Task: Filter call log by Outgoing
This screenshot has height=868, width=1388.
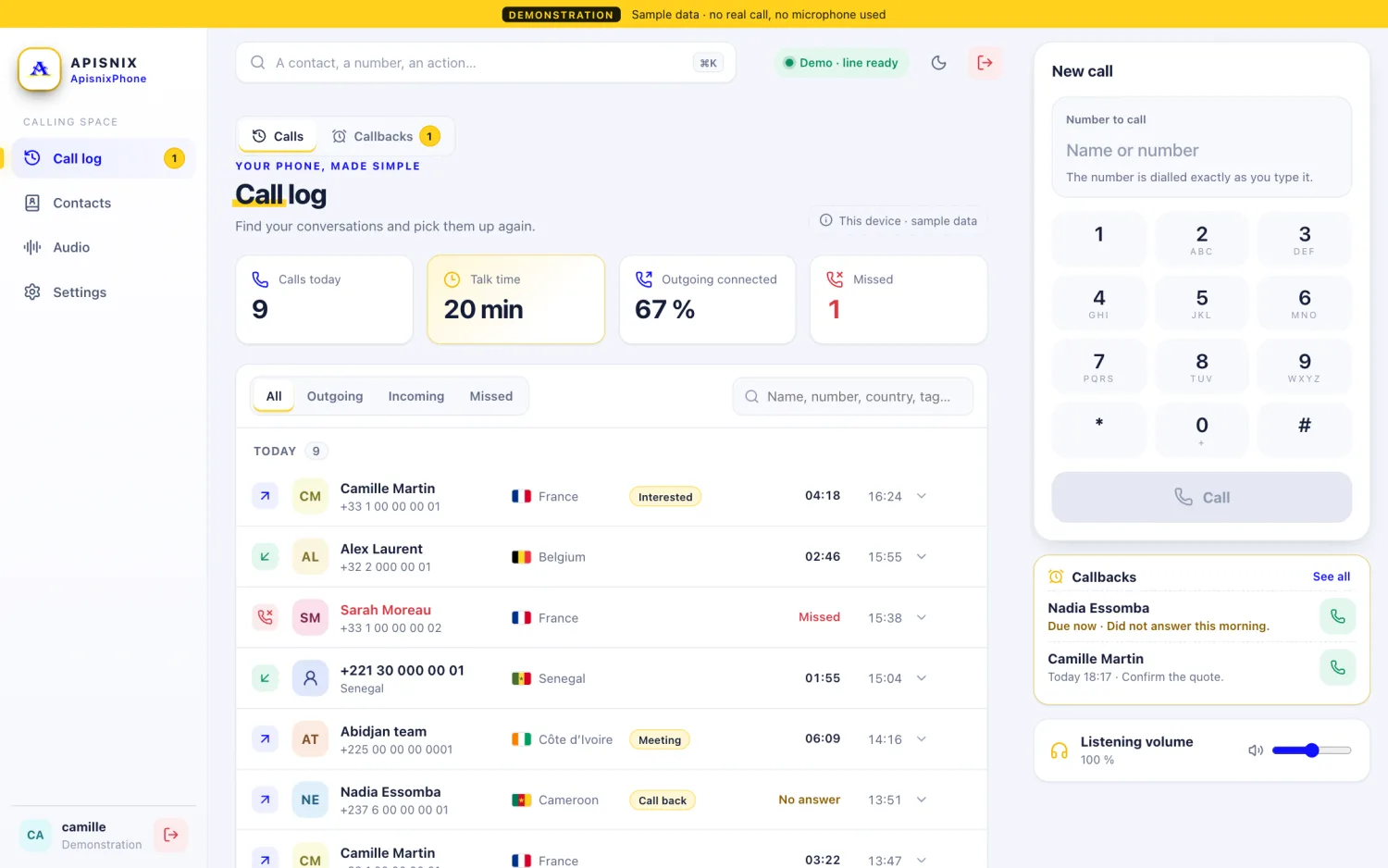Action: point(335,396)
